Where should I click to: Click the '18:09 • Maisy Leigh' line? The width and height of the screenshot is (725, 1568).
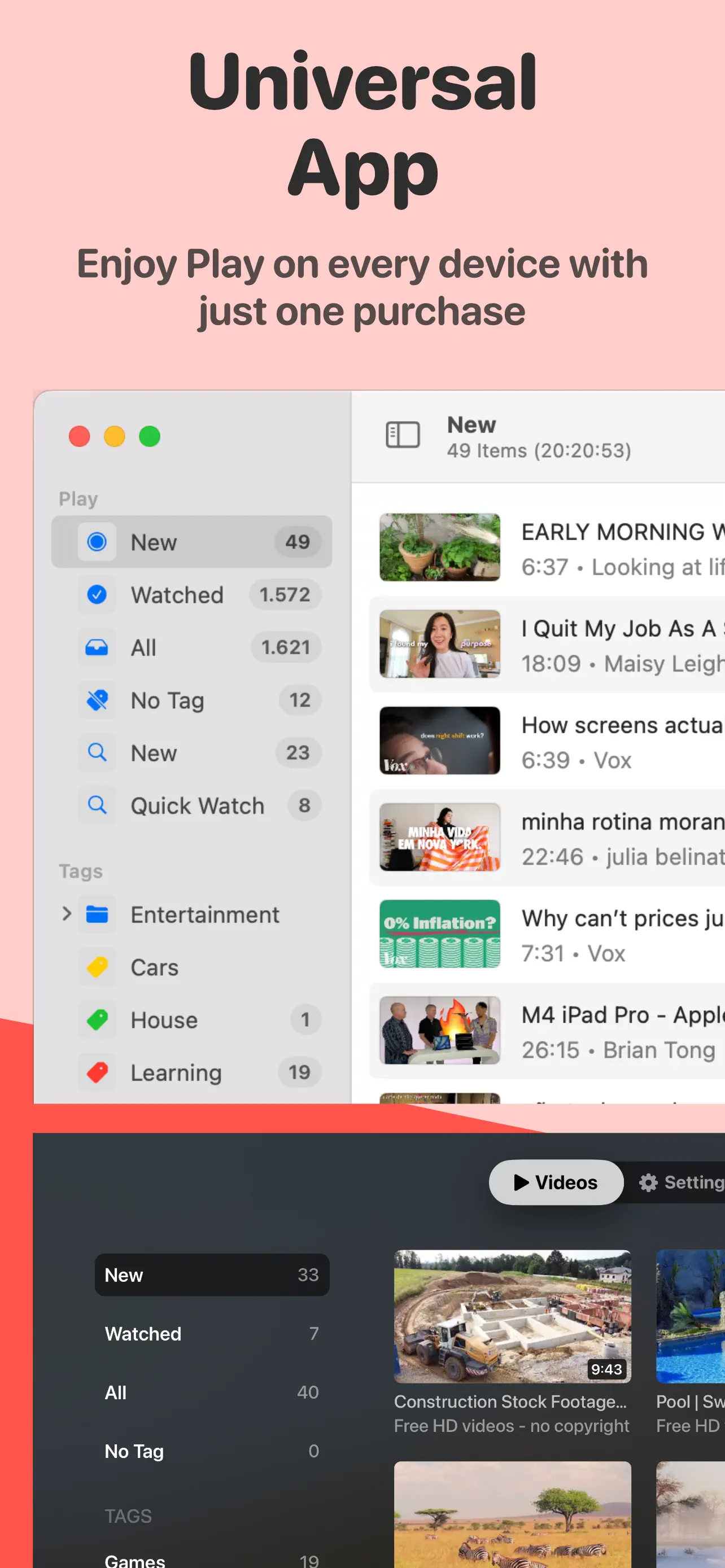[x=623, y=663]
